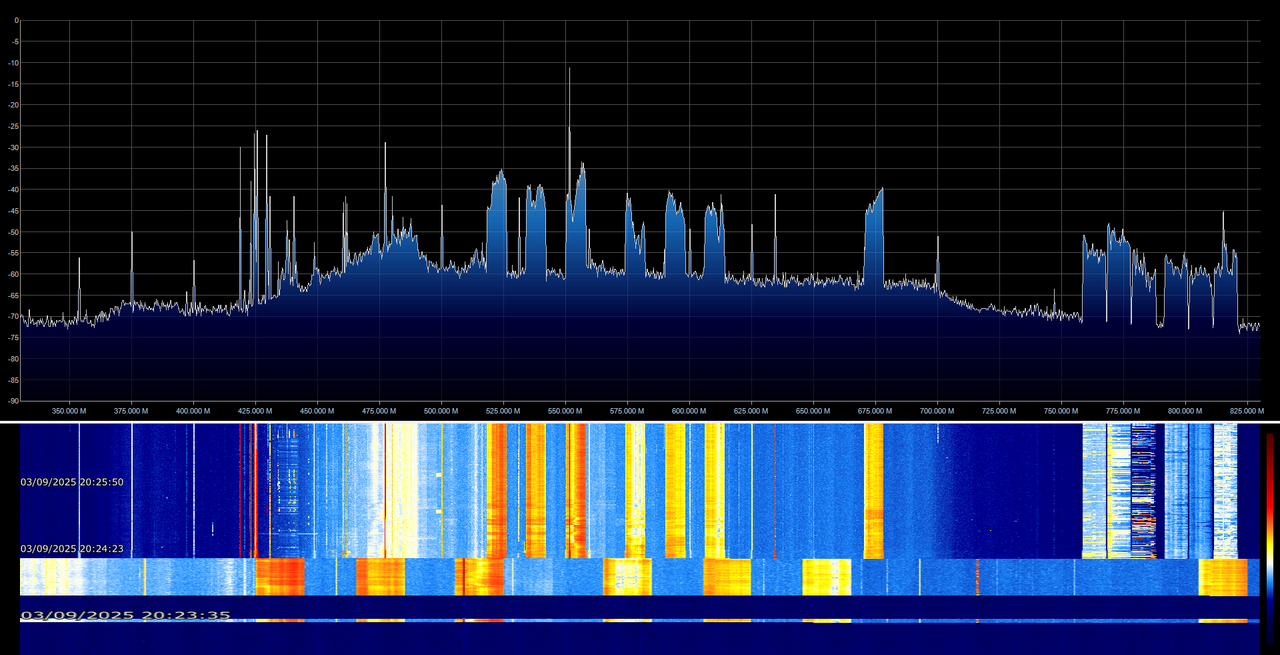Click the 800.000 M frequency axis label

pyautogui.click(x=1185, y=410)
